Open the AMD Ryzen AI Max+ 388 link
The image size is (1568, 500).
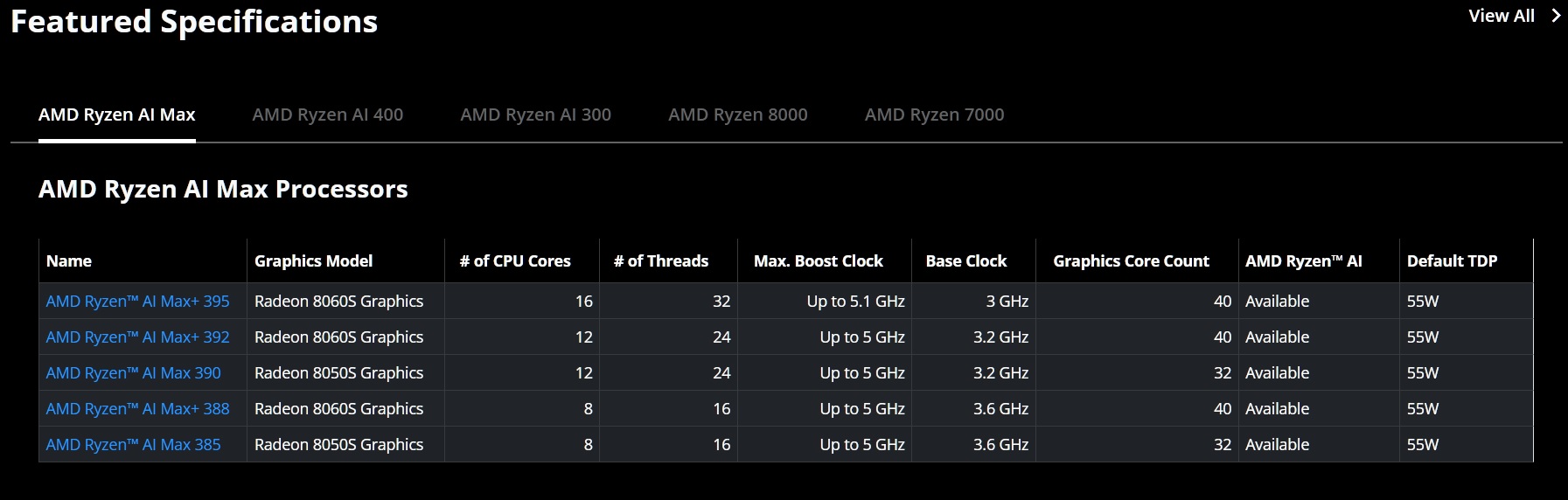coord(138,408)
